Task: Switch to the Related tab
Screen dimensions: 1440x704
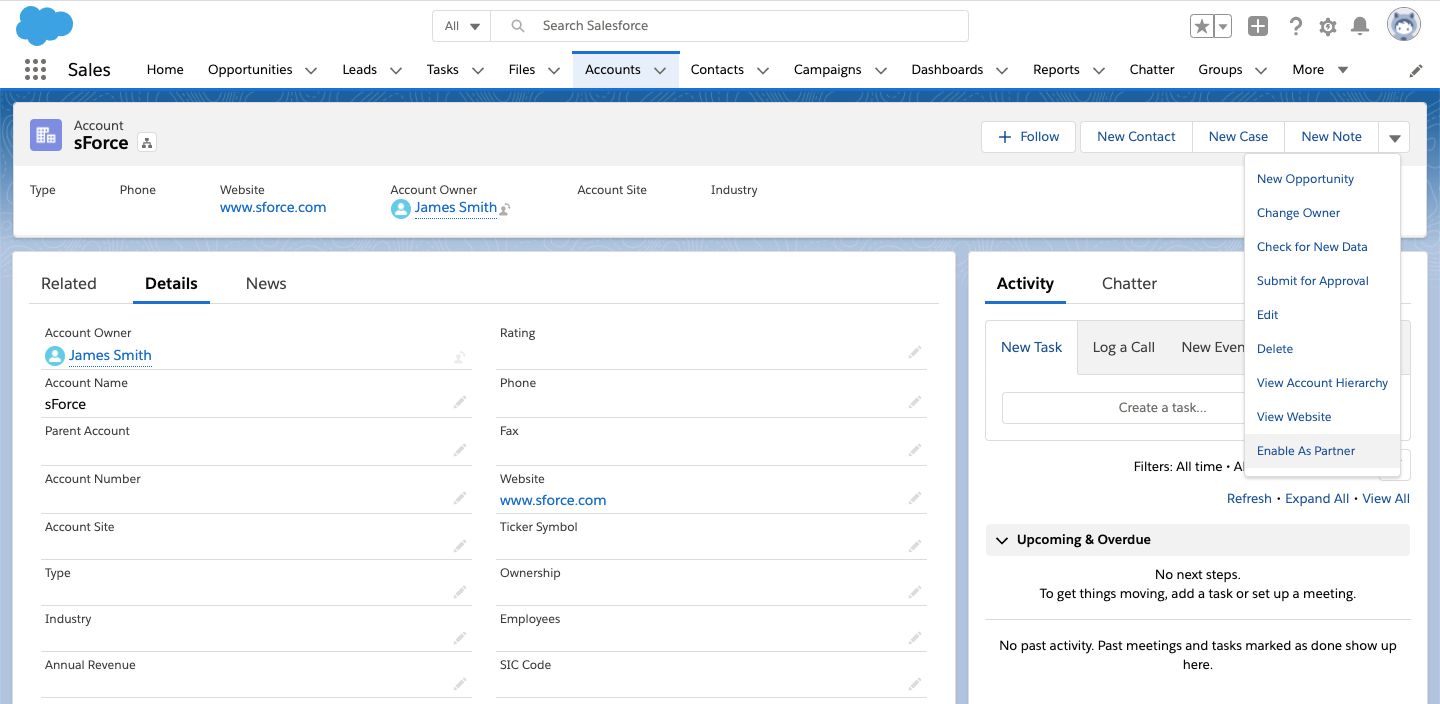Action: [x=69, y=284]
